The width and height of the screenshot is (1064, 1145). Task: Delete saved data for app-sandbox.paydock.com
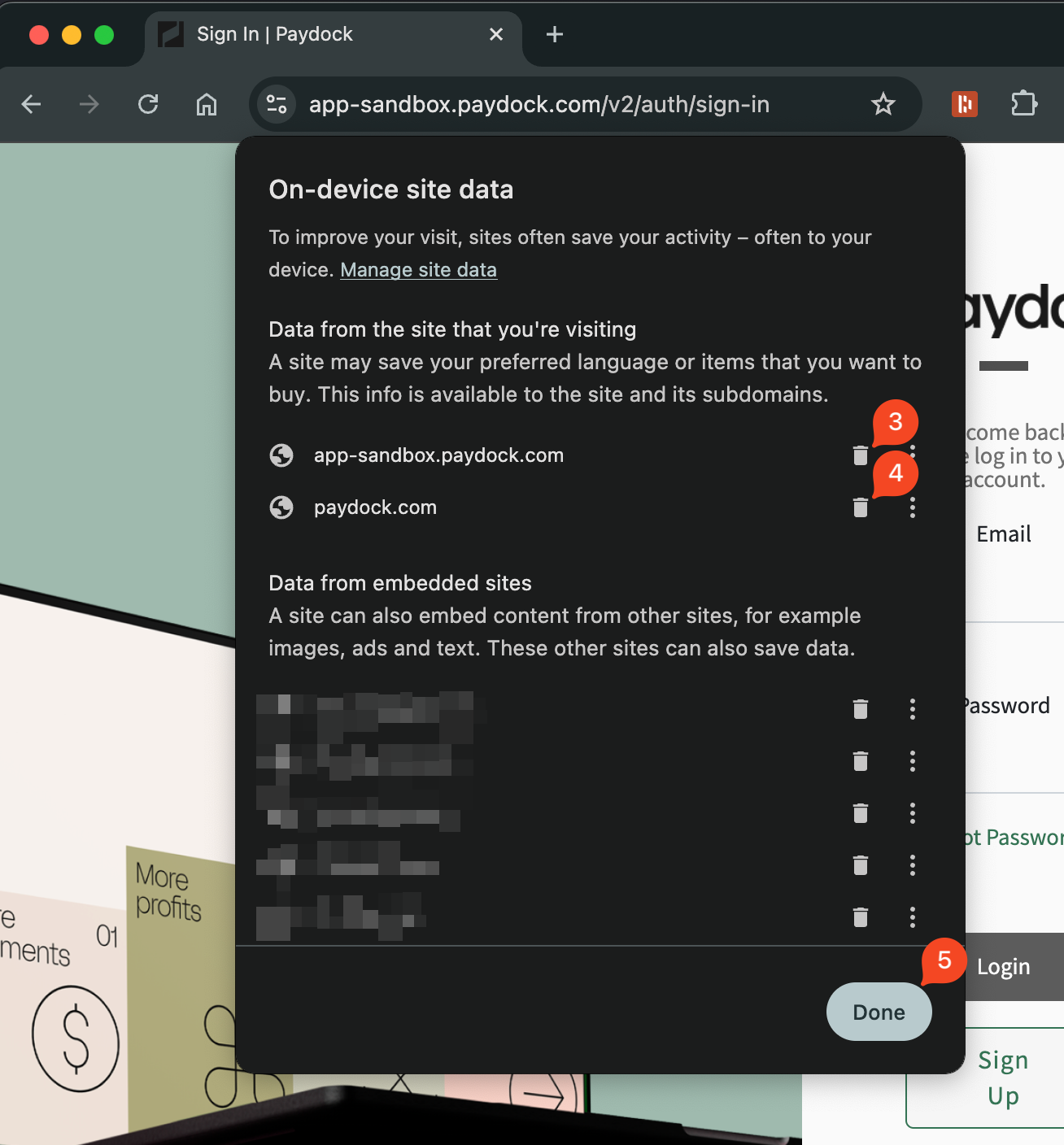[860, 455]
